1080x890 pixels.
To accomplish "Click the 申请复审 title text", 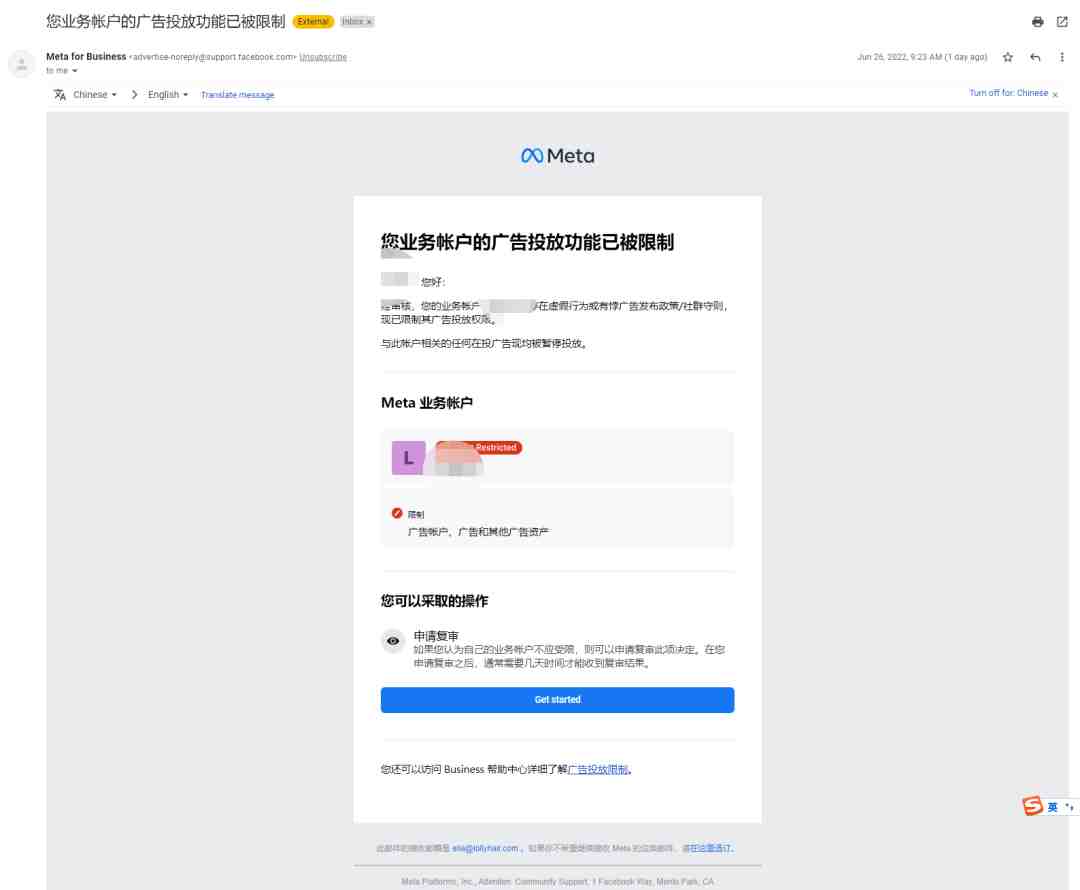I will pos(436,636).
